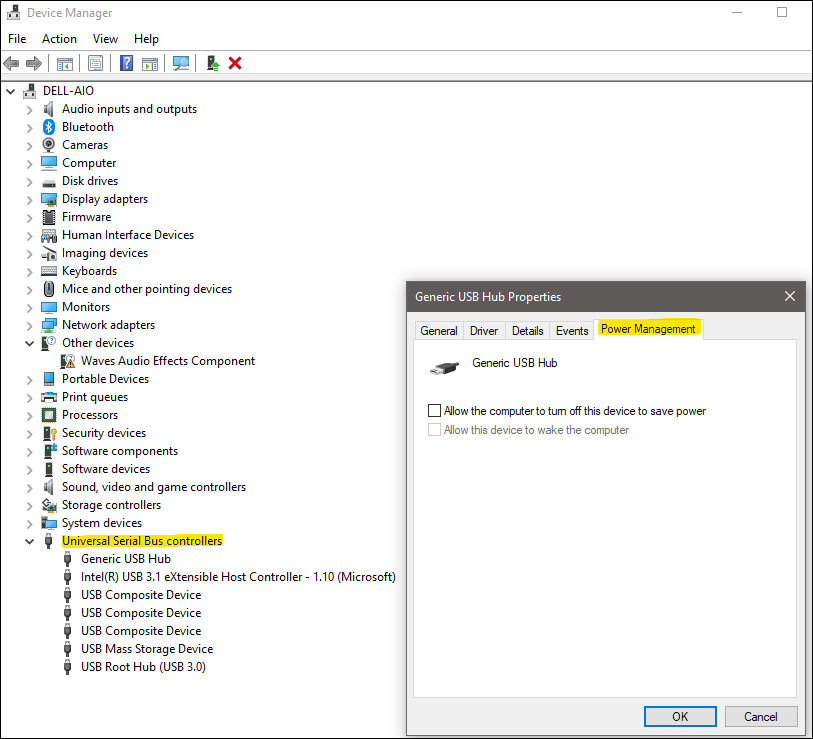Click the Show/Hide console tree icon
The width and height of the screenshot is (813, 739).
pos(65,64)
